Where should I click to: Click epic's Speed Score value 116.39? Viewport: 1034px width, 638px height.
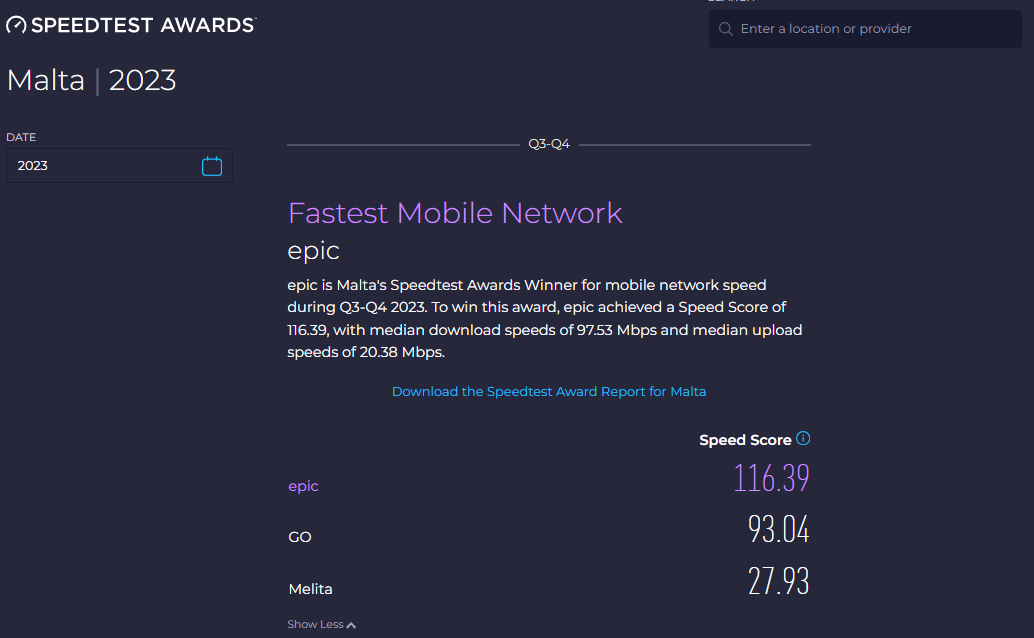(x=771, y=479)
